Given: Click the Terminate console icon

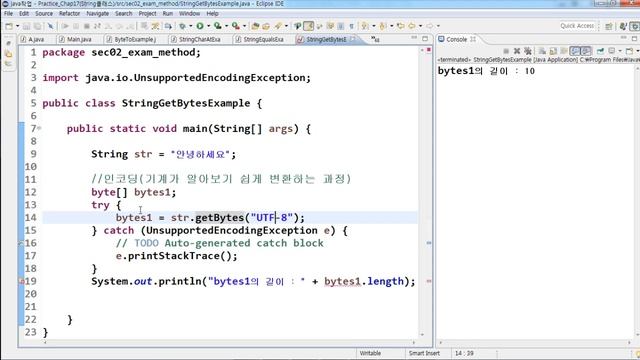Looking at the screenshot, I should tap(506, 51).
